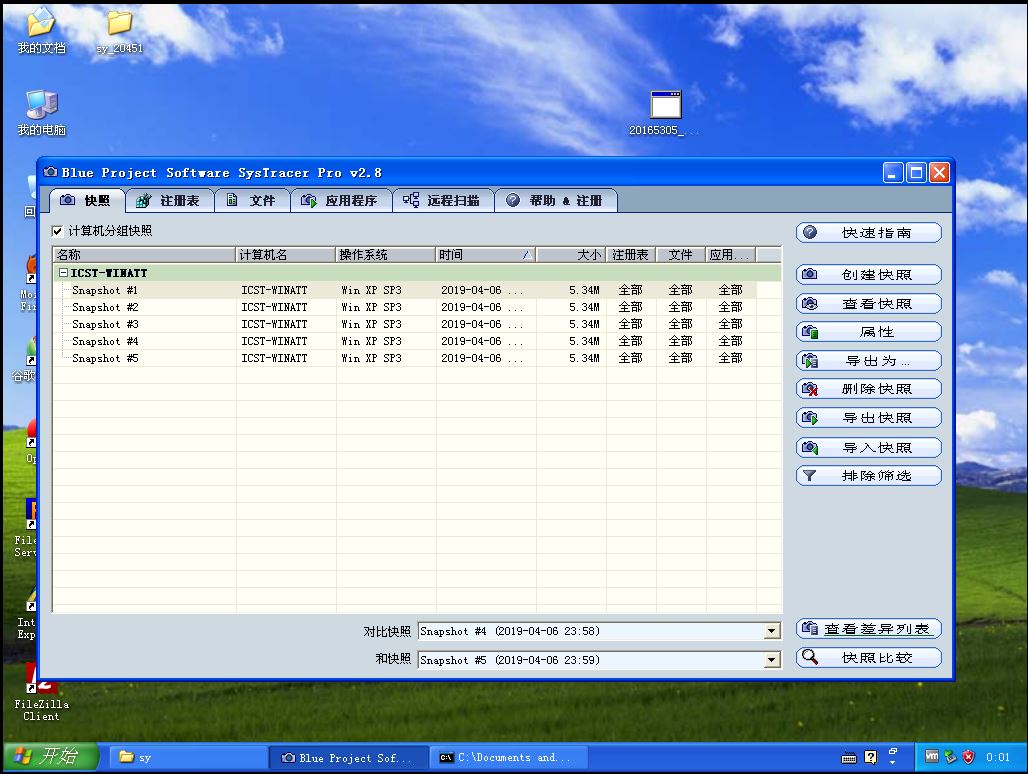
Task: Open the 对比快照 dropdown arrow
Action: 772,631
